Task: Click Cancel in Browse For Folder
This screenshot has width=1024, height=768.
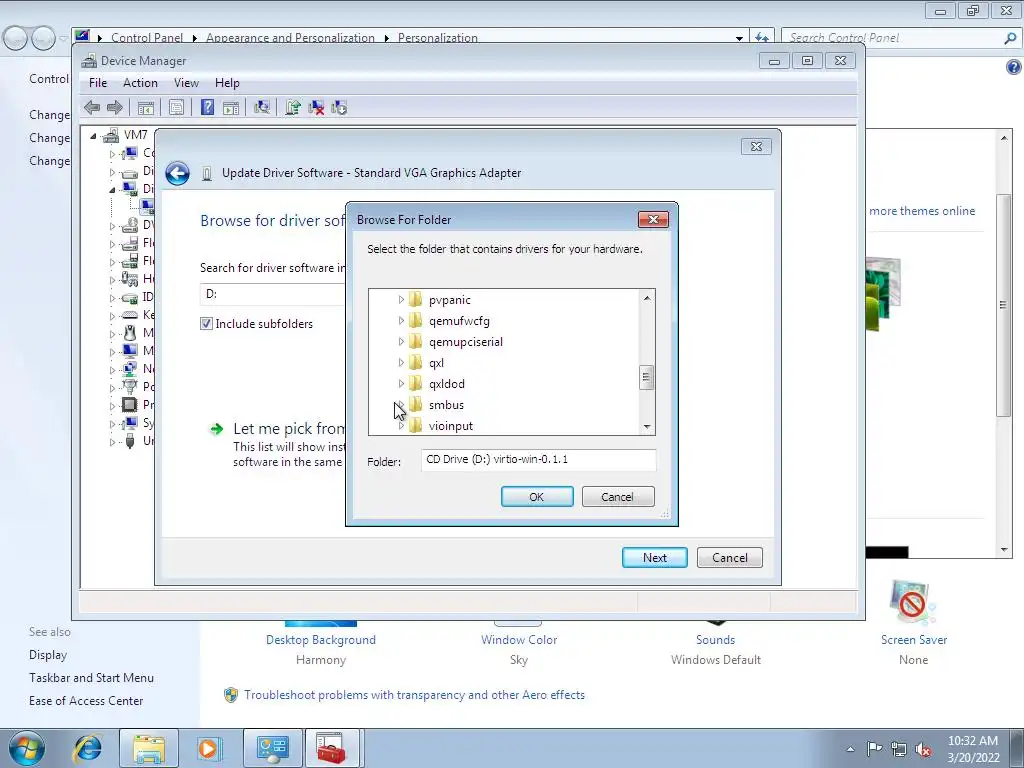Action: coord(617,497)
